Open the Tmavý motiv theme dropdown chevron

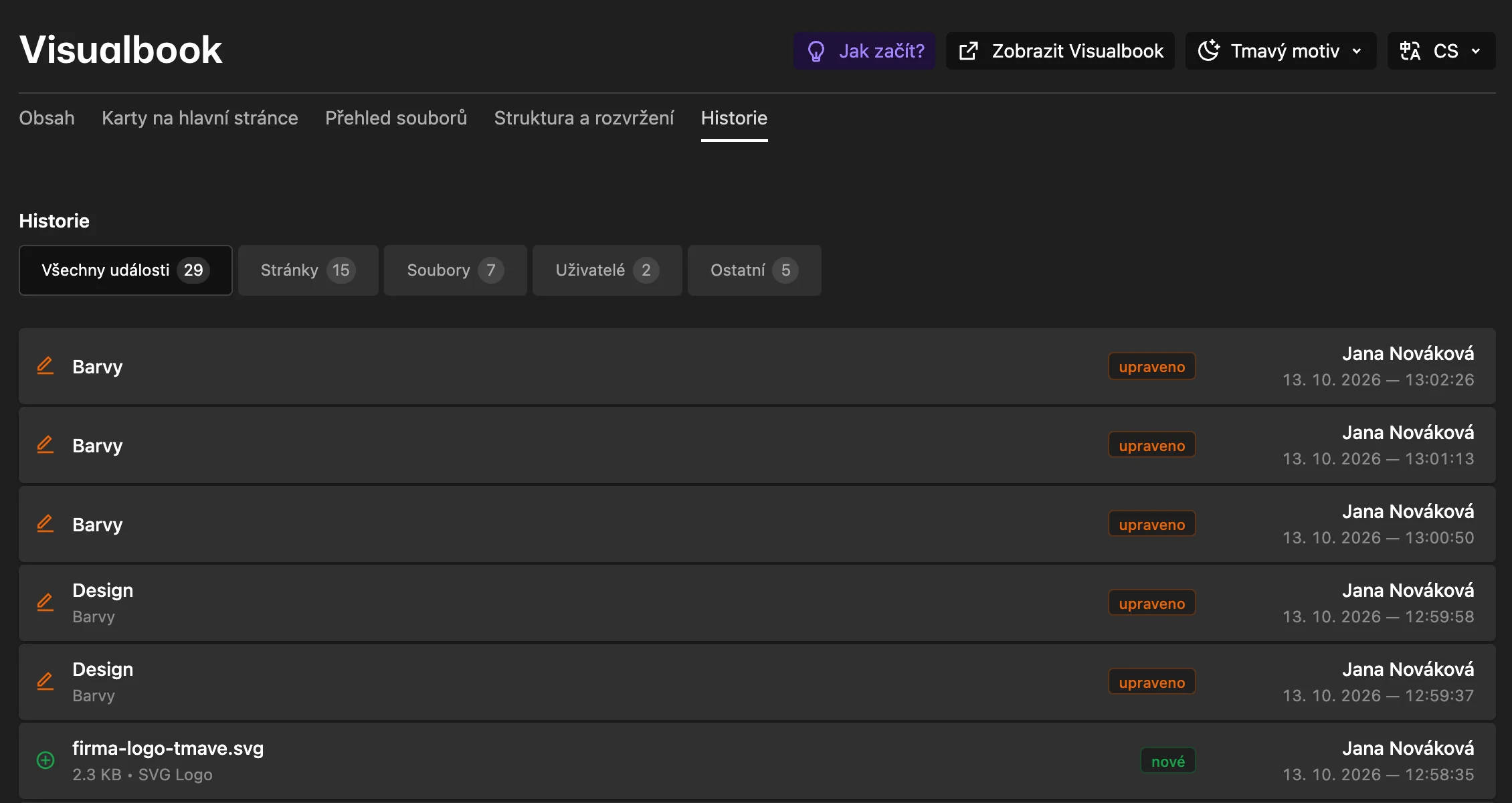coord(1357,51)
